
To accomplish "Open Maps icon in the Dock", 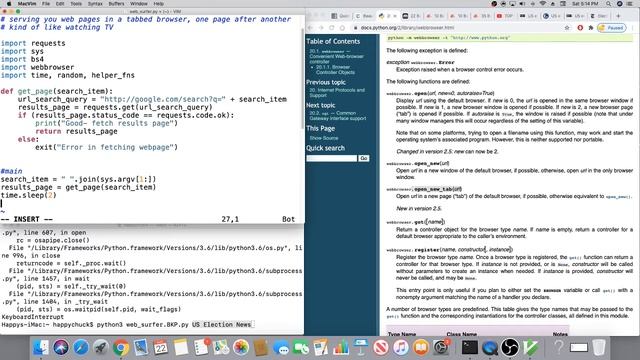I will tap(221, 348).
